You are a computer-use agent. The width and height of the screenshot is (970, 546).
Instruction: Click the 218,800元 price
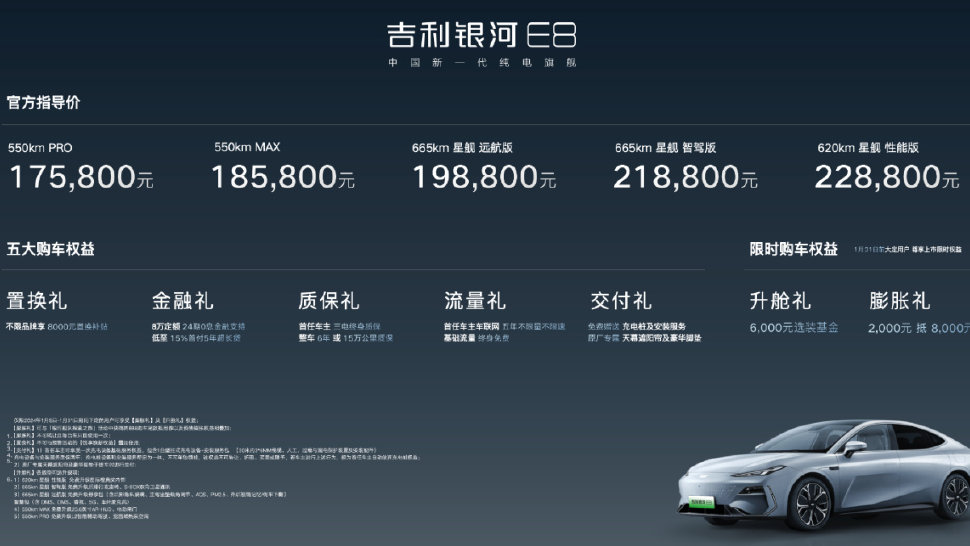[685, 177]
